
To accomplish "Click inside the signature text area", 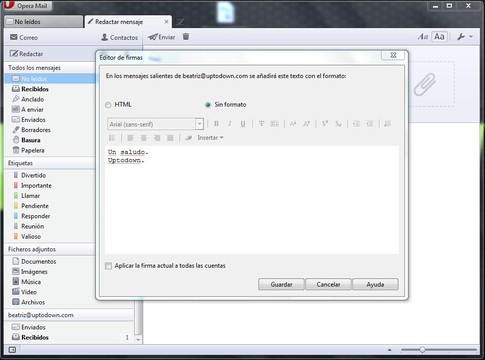I will pyautogui.click(x=252, y=200).
